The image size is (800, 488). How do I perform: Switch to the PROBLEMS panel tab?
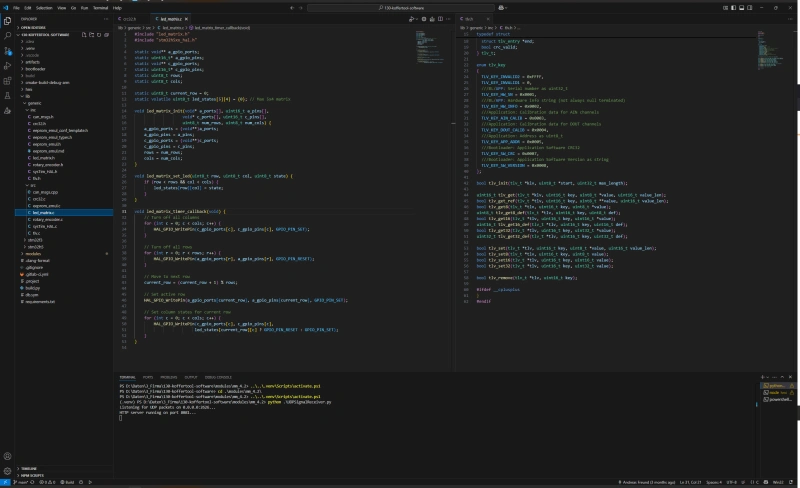[166, 377]
